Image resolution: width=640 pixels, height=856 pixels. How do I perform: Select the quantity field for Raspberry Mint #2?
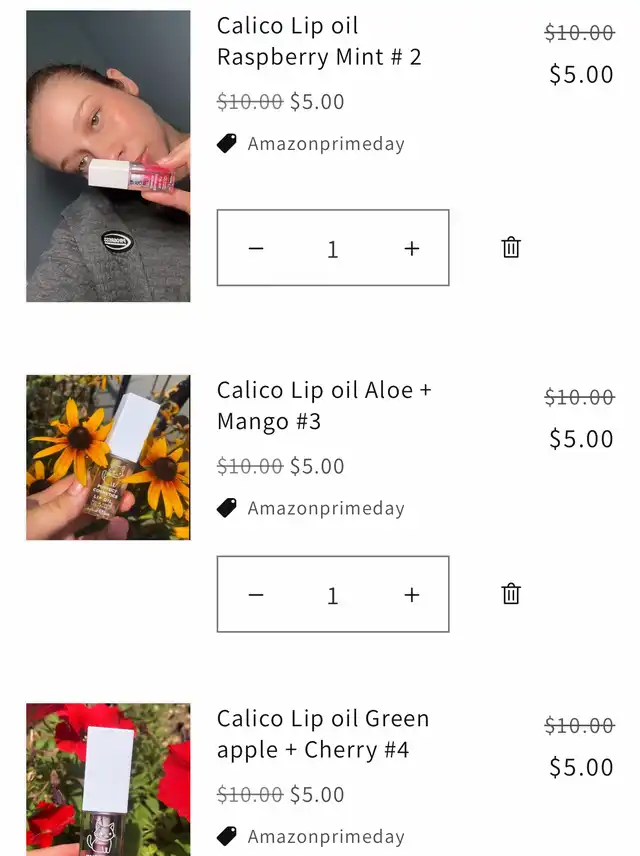tap(333, 249)
